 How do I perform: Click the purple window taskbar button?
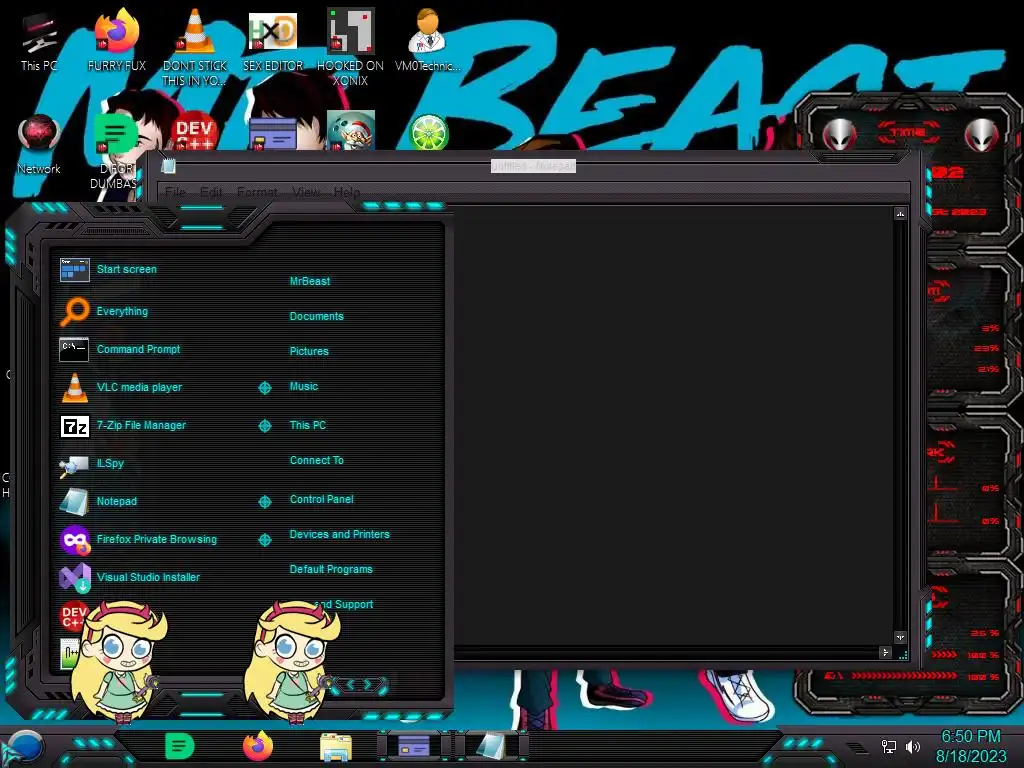point(414,746)
